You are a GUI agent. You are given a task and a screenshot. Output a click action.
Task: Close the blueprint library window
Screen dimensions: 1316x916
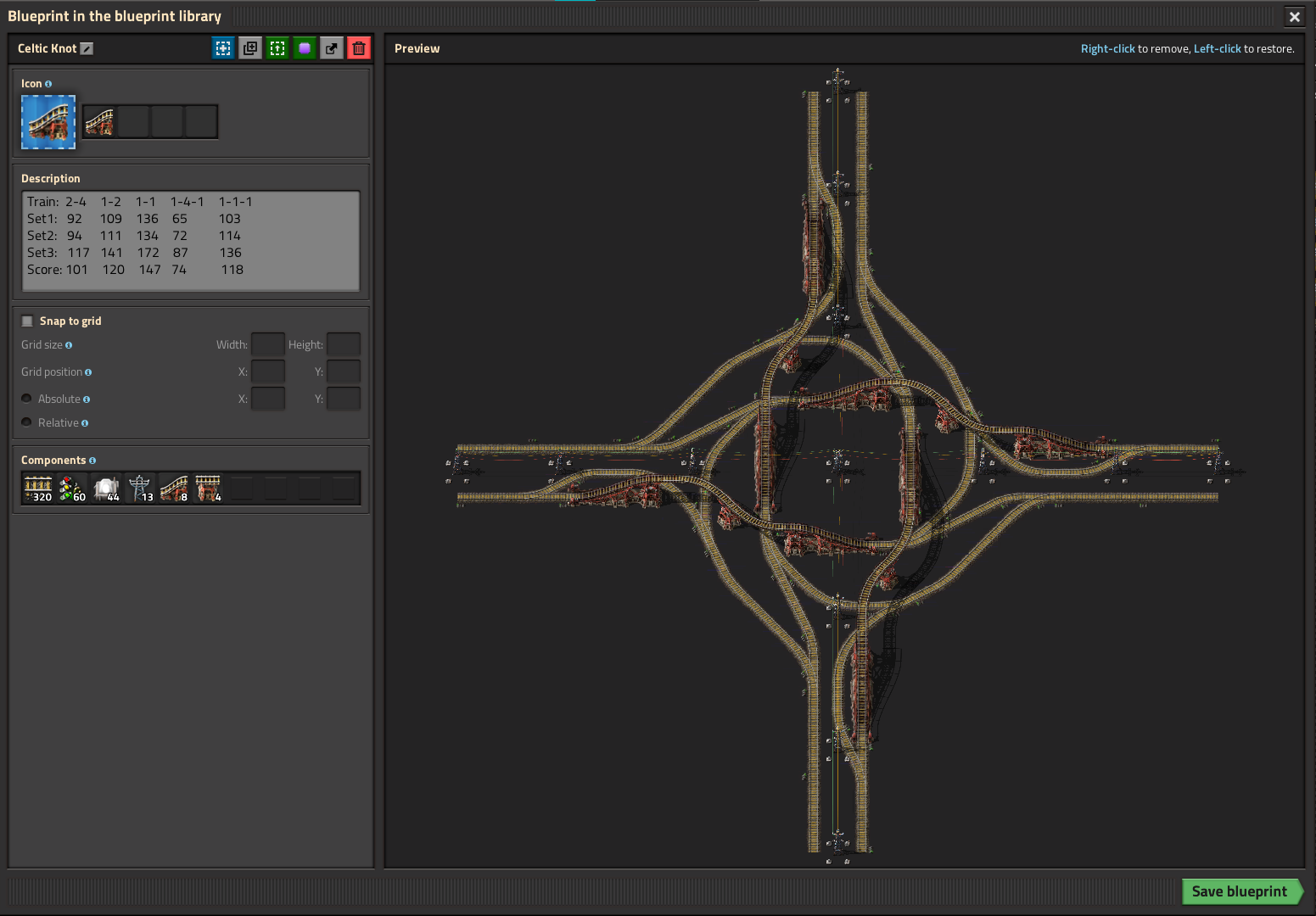tap(1294, 17)
